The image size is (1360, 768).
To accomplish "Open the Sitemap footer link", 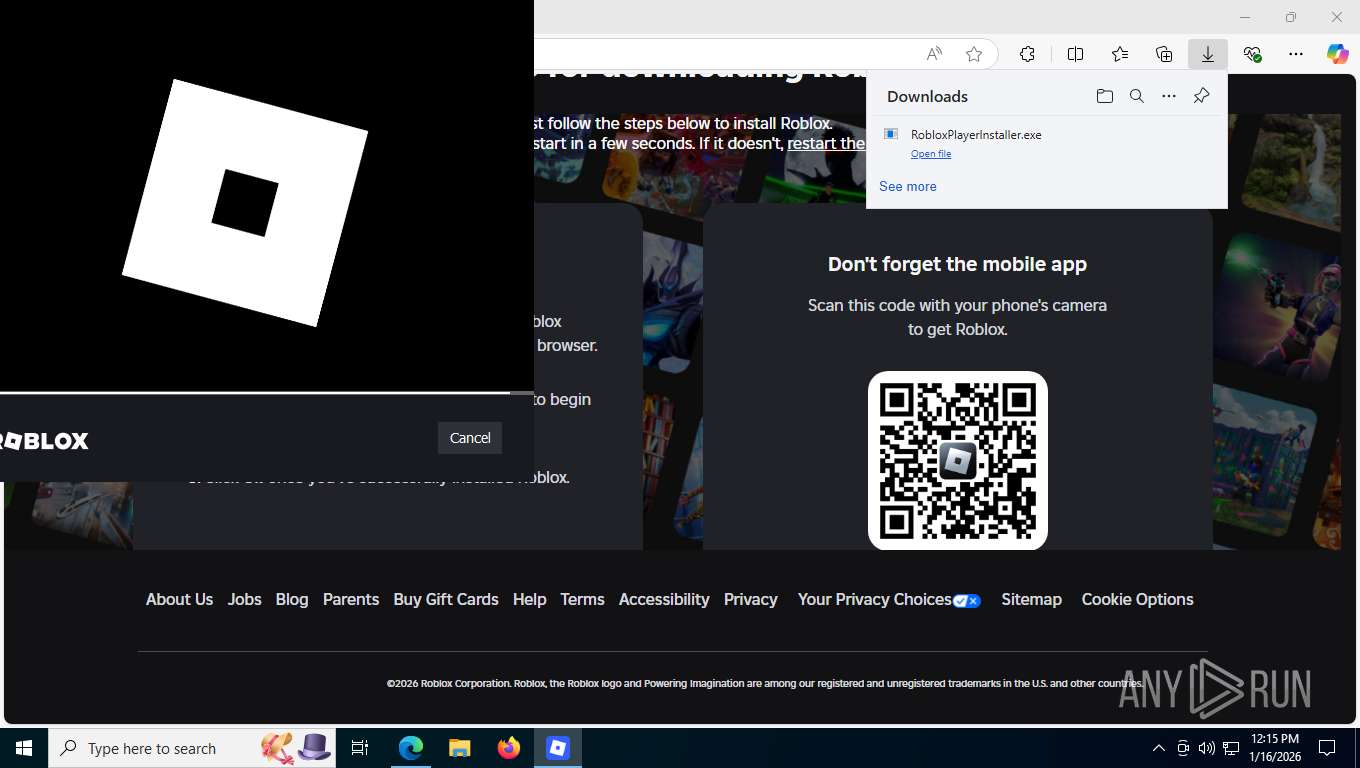I will pyautogui.click(x=1031, y=600).
